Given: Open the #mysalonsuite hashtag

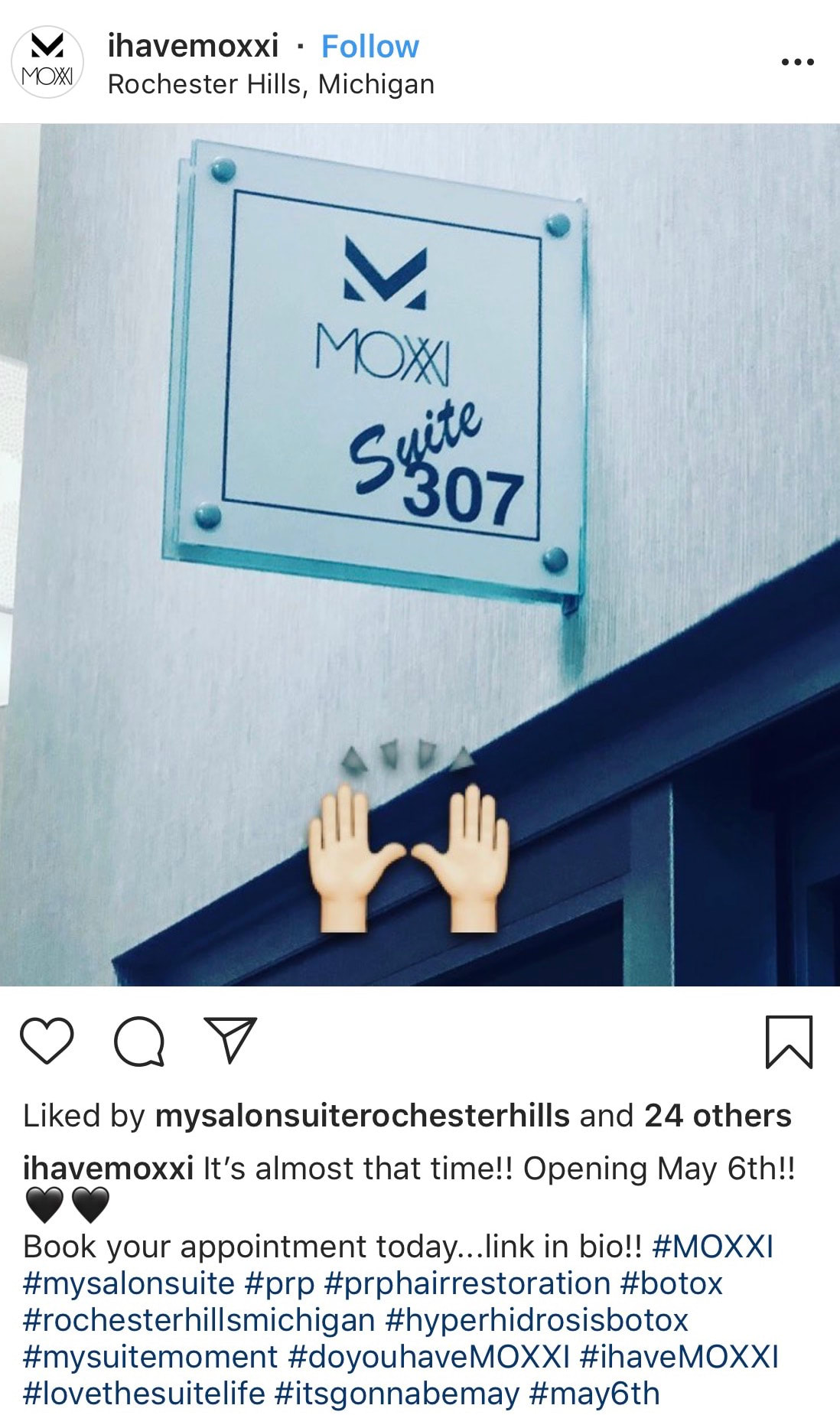Looking at the screenshot, I should [129, 1283].
